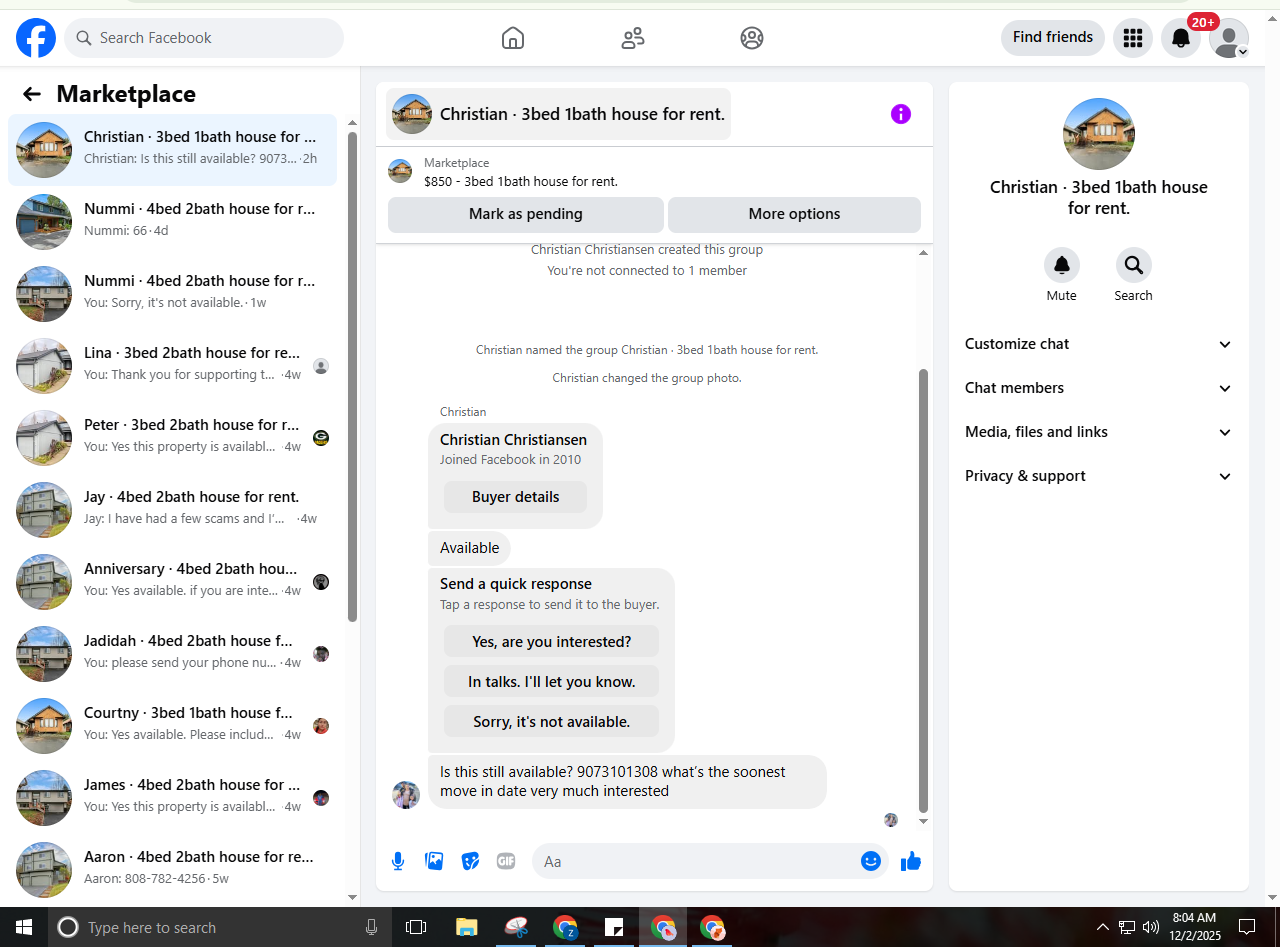Expand Media, files and links section
This screenshot has width=1280, height=947.
coord(1098,432)
